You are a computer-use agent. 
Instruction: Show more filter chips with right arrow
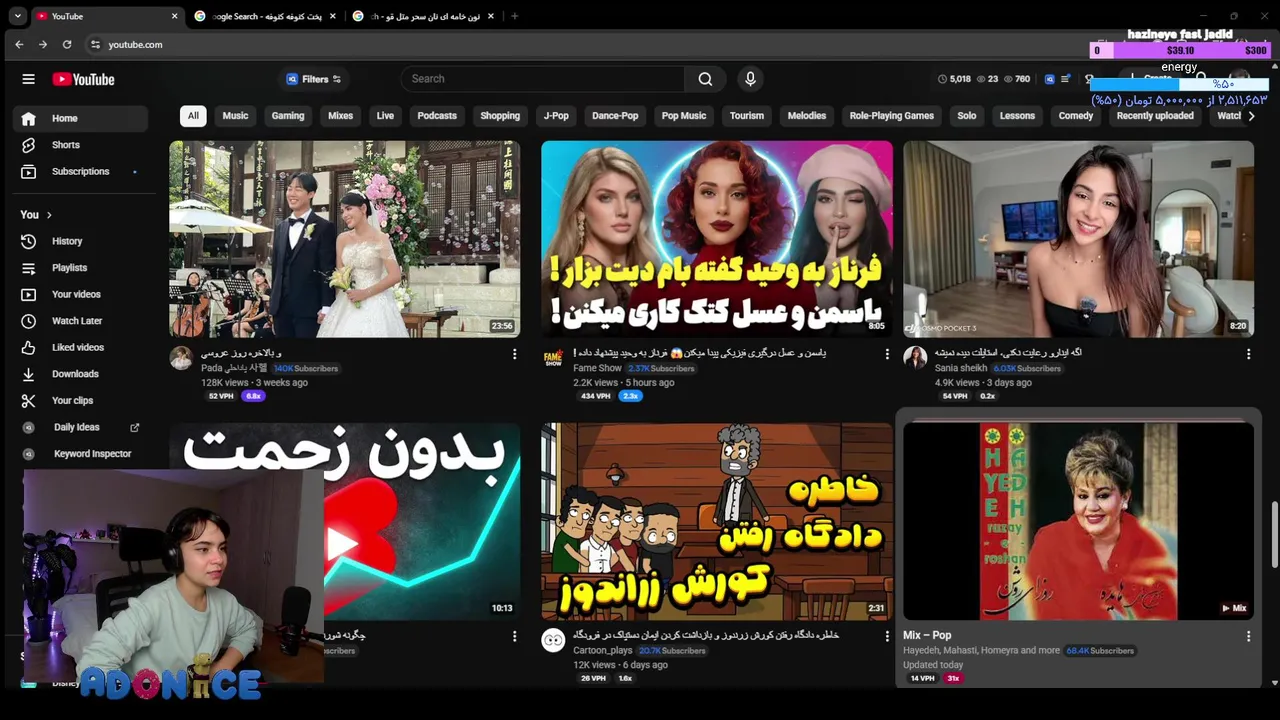1251,116
